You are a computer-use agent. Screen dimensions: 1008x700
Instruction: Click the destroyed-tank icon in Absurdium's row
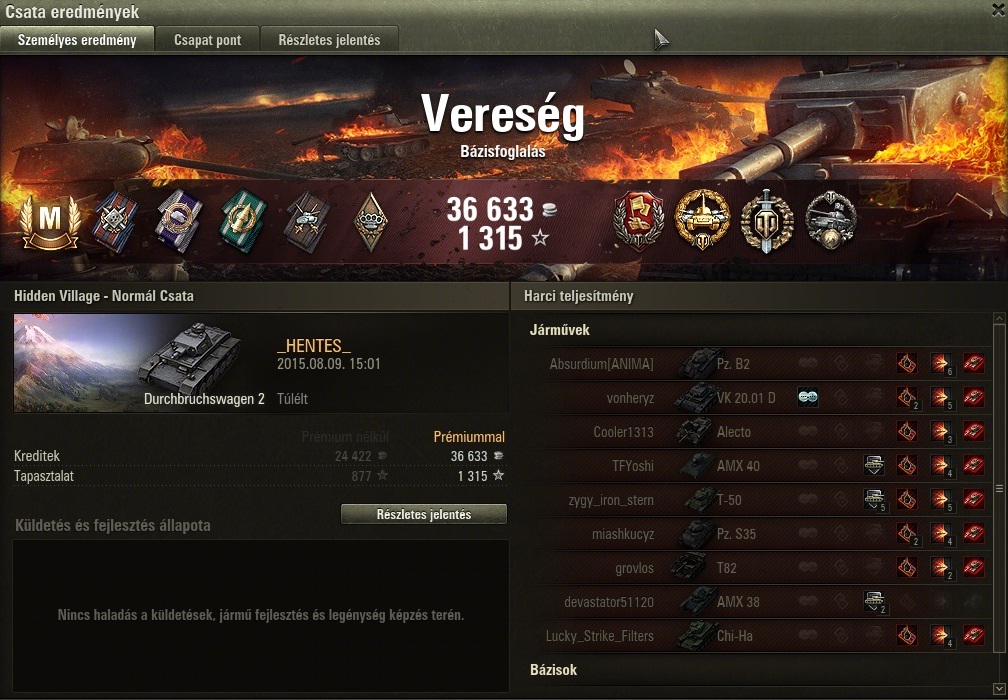pyautogui.click(x=973, y=364)
